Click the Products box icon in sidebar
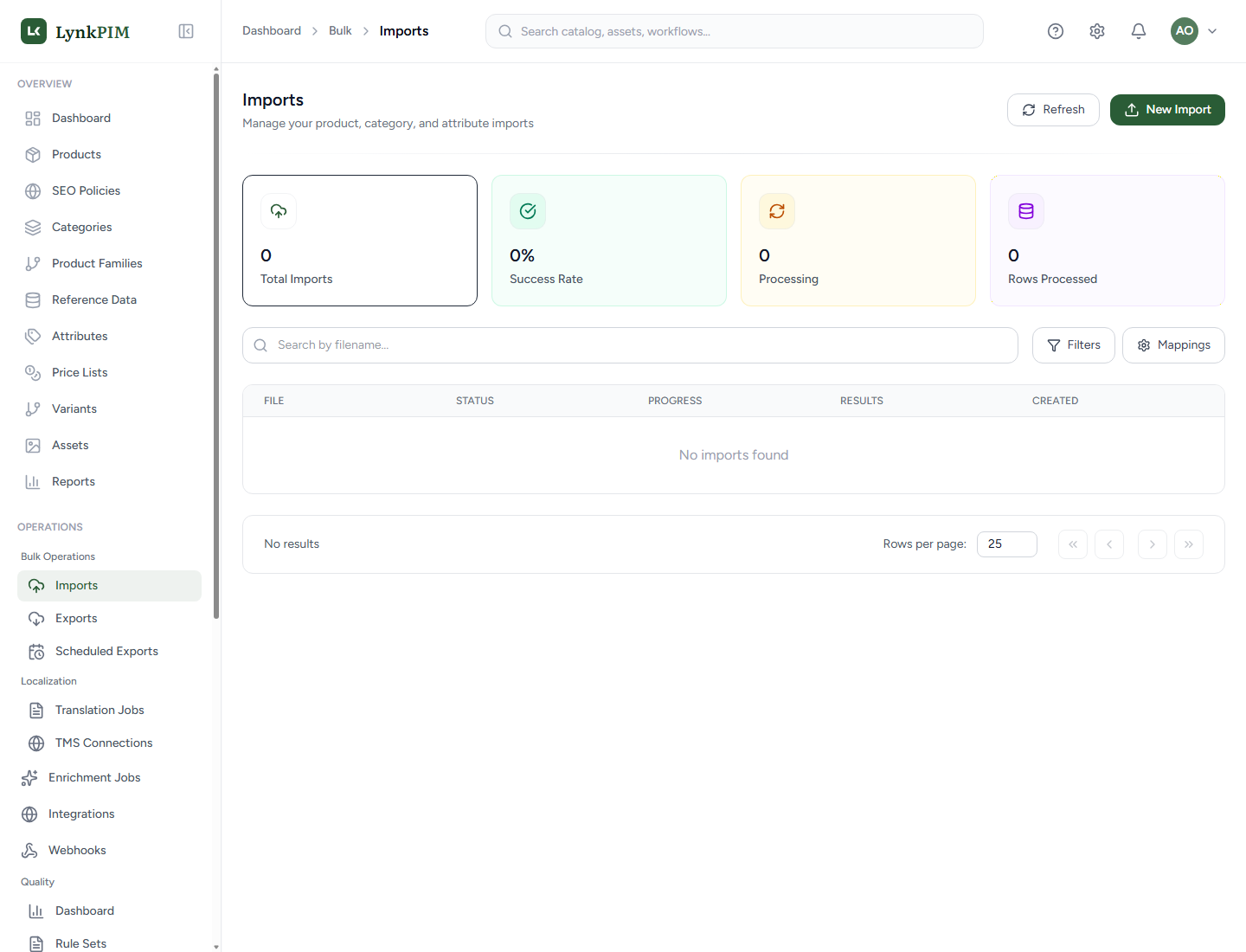Viewport: 1246px width, 952px height. [33, 155]
